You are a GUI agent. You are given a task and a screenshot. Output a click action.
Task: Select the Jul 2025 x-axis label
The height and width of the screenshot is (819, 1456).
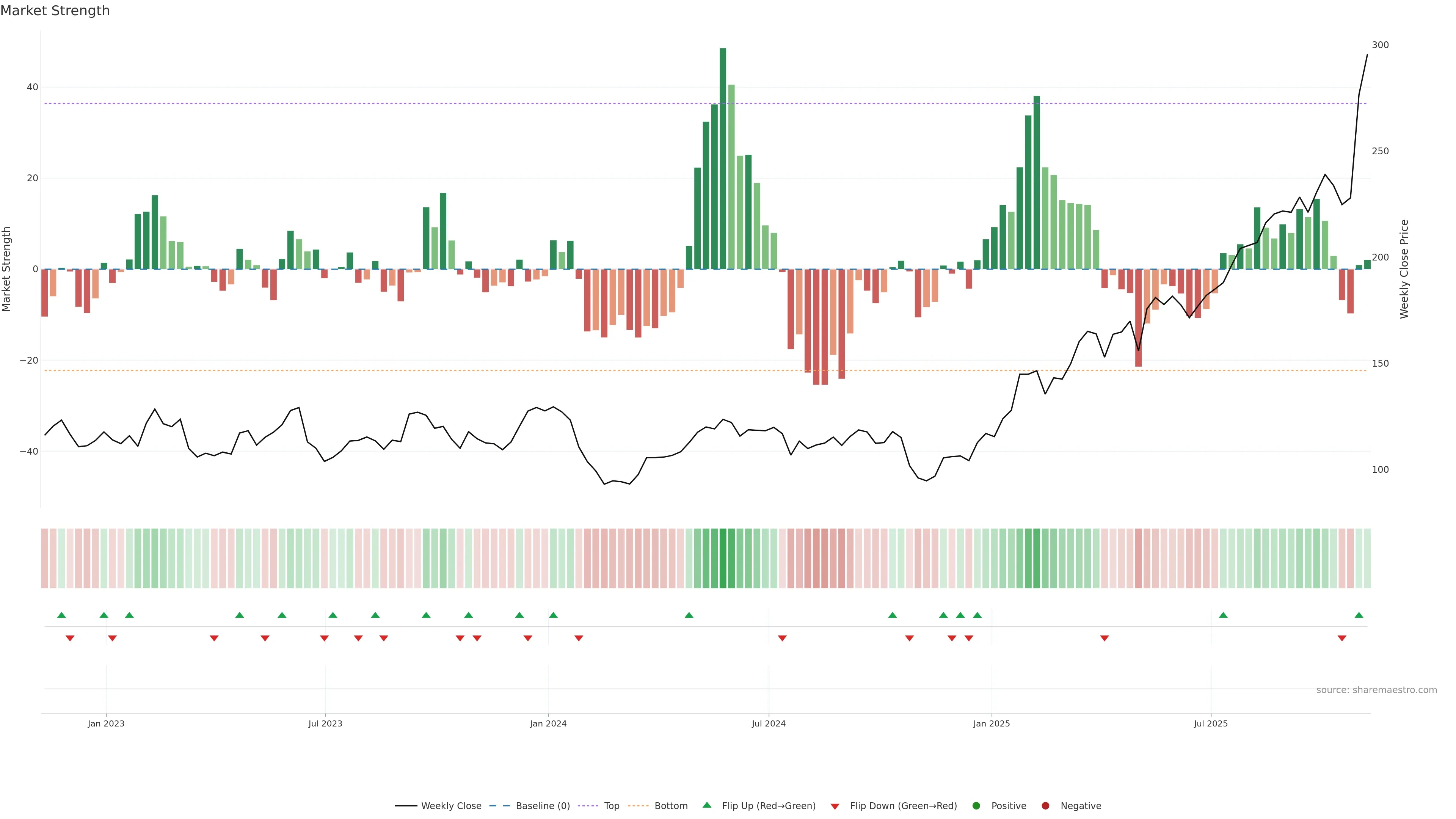coord(1211,723)
